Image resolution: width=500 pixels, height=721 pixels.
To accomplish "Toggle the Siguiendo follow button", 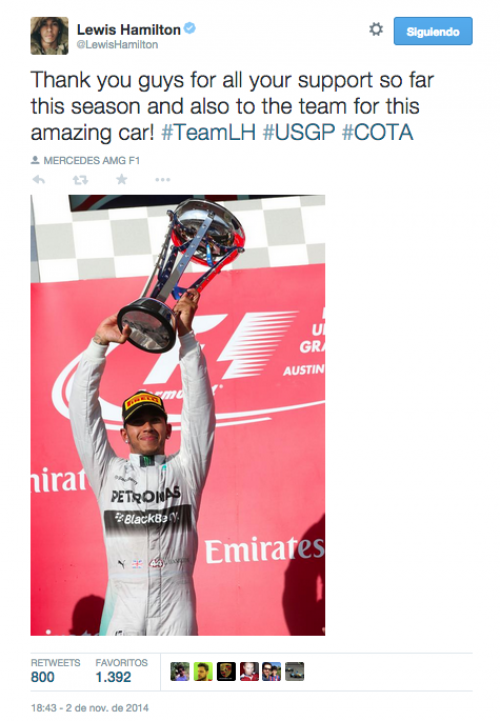I will [433, 31].
